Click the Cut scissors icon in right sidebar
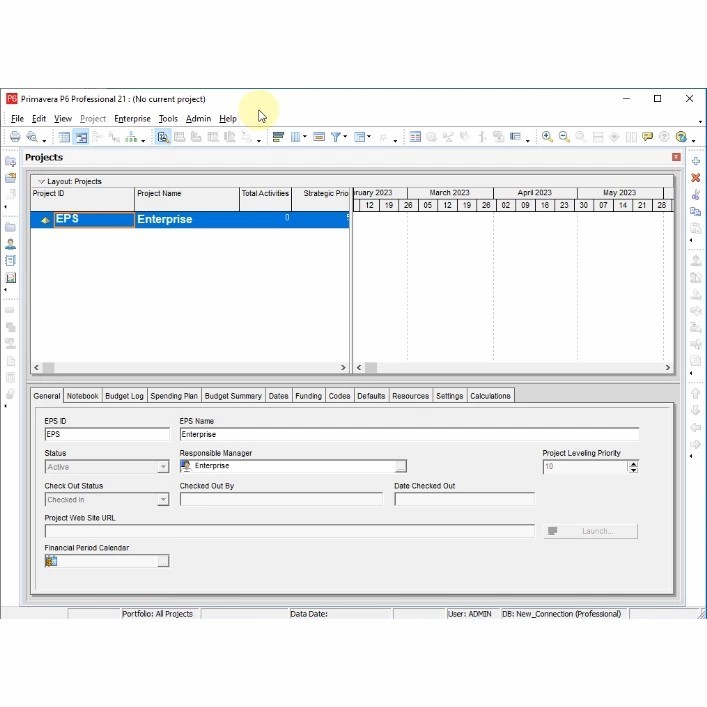Viewport: 707px width, 707px height. pos(696,194)
